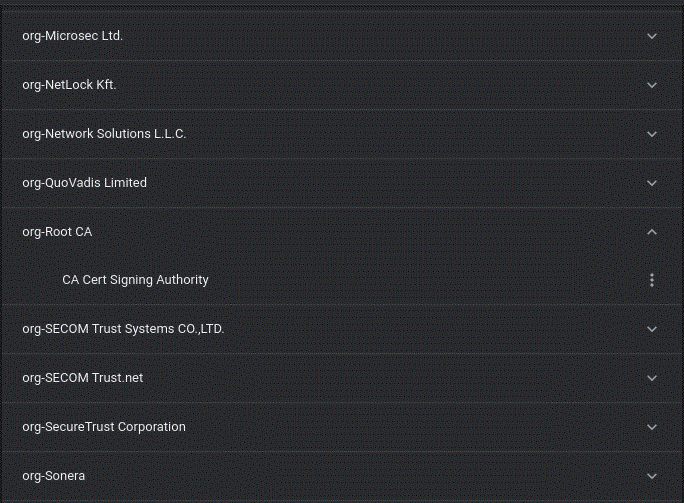
Task: Select the org-QuoVadis Limited row label
Action: pyautogui.click(x=84, y=183)
